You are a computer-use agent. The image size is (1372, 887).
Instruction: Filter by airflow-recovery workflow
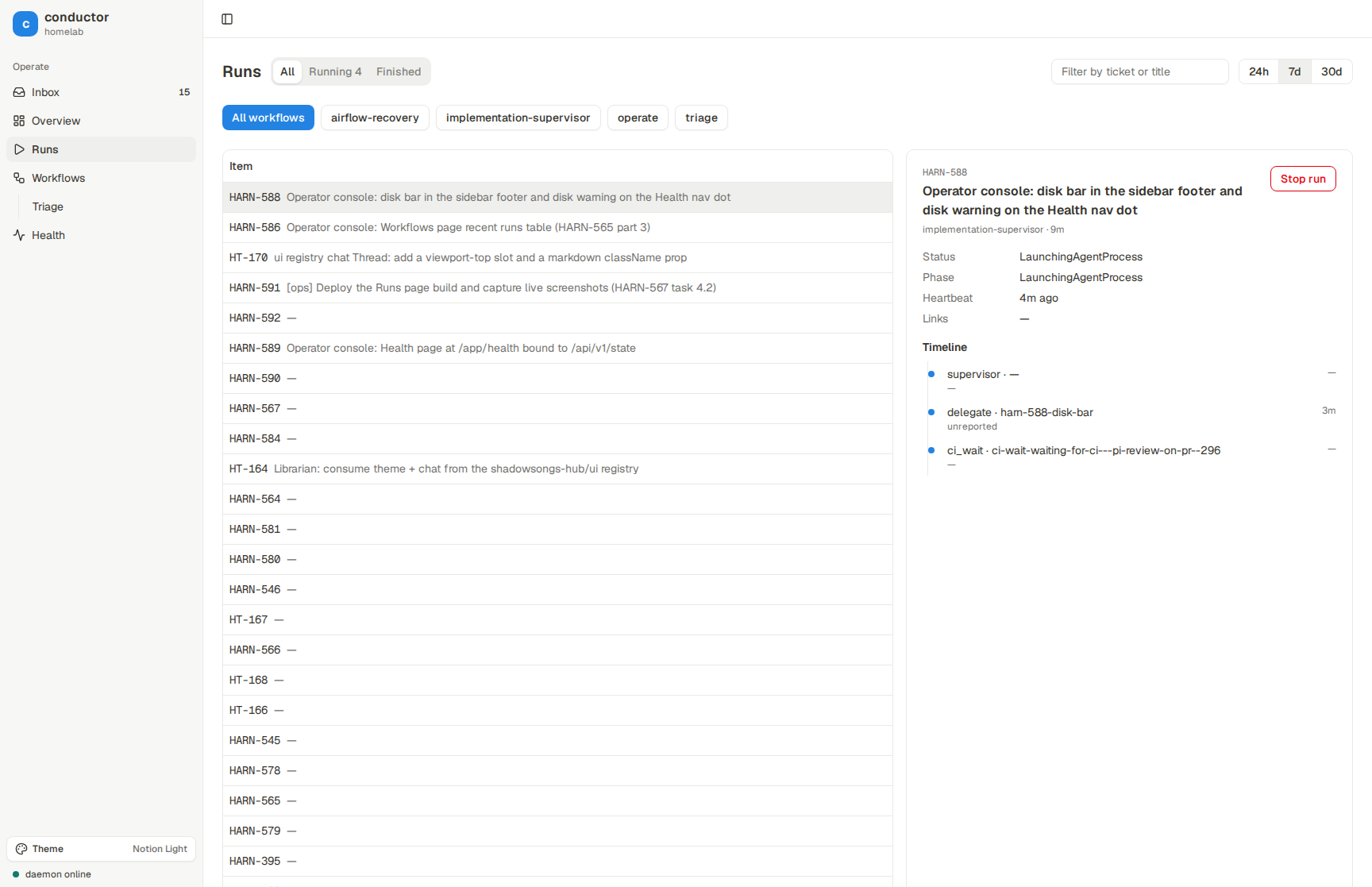(375, 118)
